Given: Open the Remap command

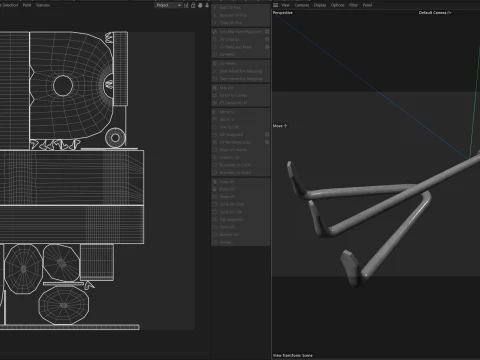Looking at the screenshot, I should click(240, 242).
